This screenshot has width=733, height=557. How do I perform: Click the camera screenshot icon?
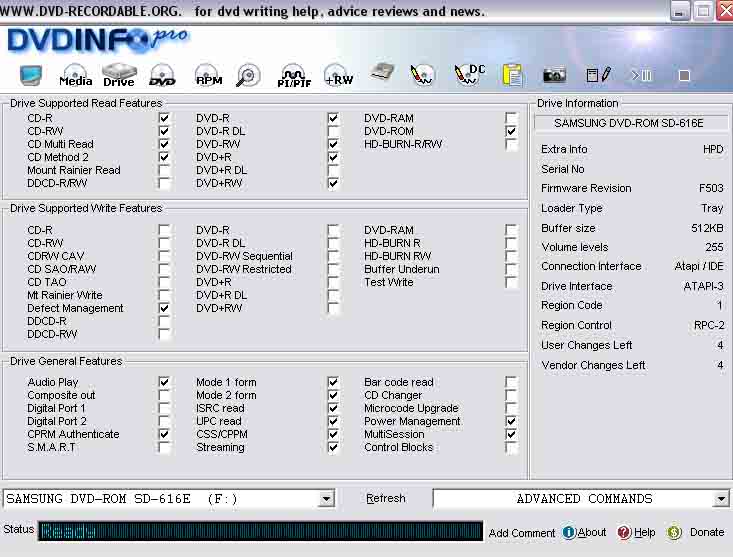click(x=554, y=75)
